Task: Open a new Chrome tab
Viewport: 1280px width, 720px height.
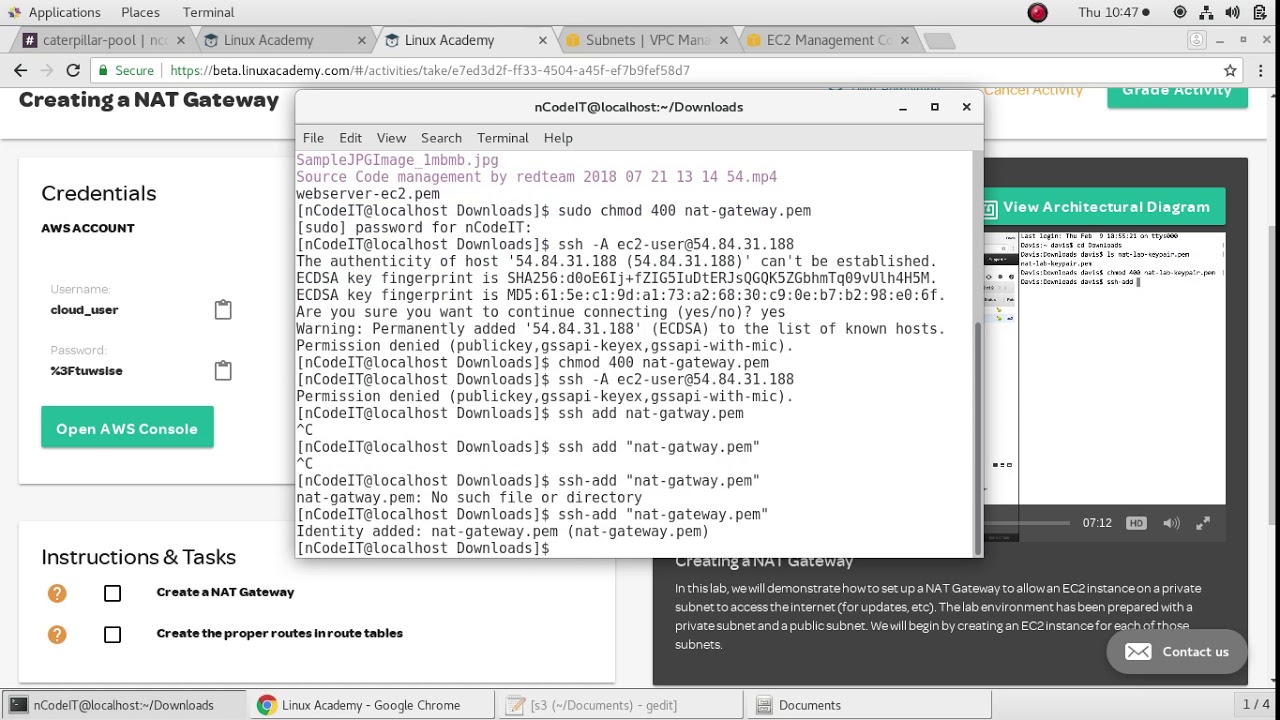Action: pyautogui.click(x=940, y=41)
